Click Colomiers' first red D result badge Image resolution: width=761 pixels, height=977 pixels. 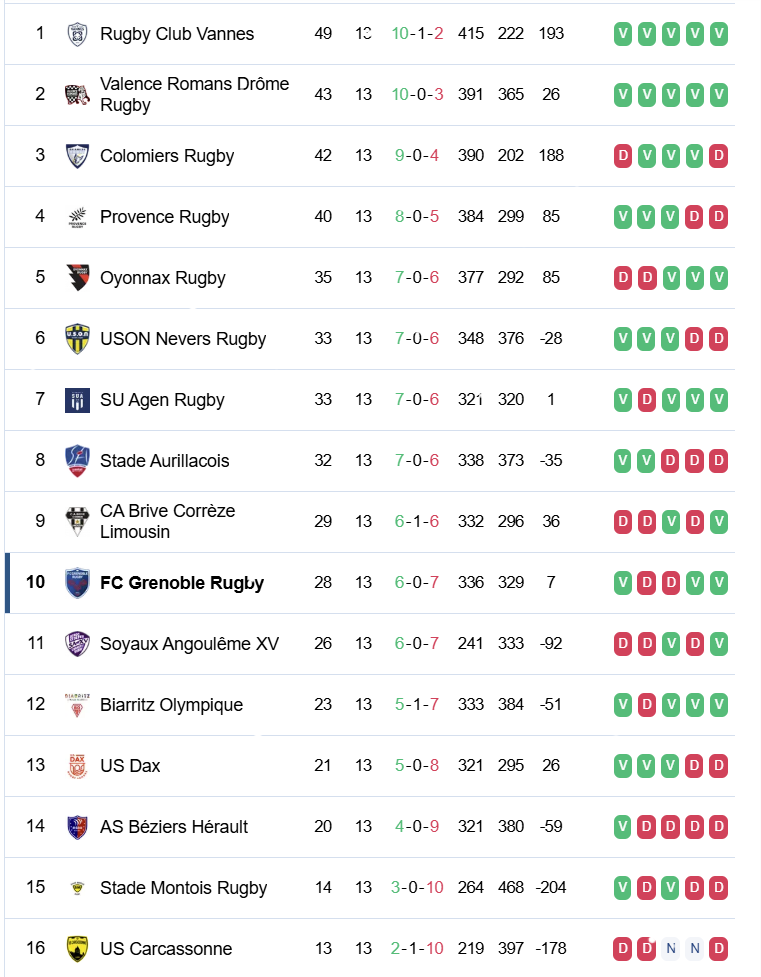[623, 156]
